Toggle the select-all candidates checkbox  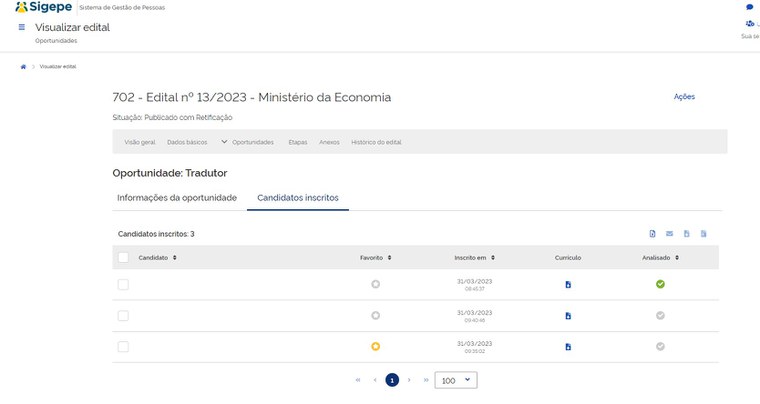(x=123, y=258)
